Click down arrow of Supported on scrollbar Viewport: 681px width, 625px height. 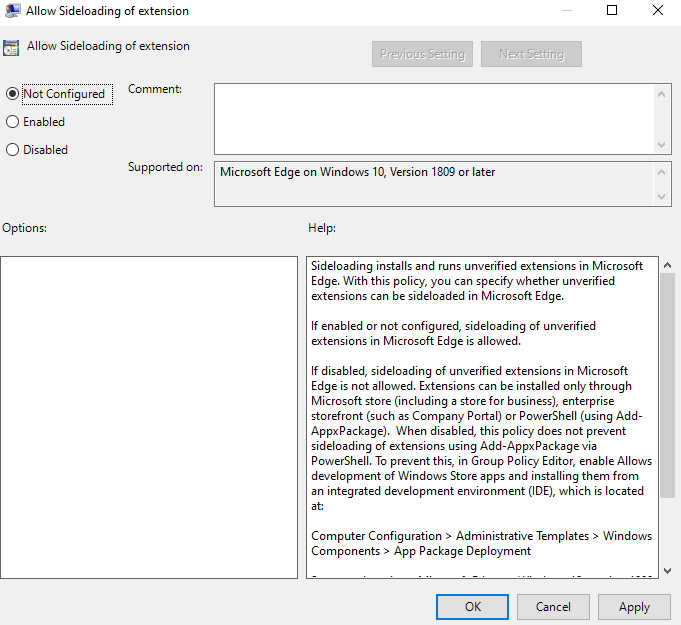661,197
